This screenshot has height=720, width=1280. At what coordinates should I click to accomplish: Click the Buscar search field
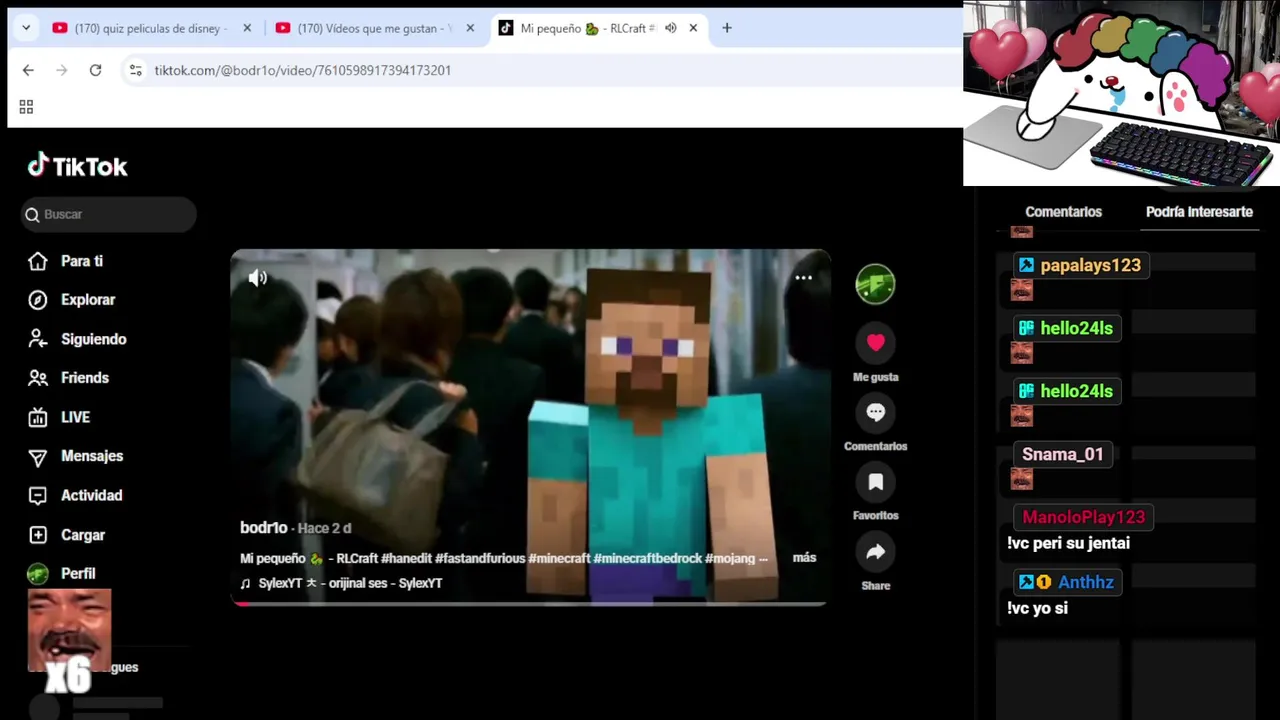tap(109, 214)
